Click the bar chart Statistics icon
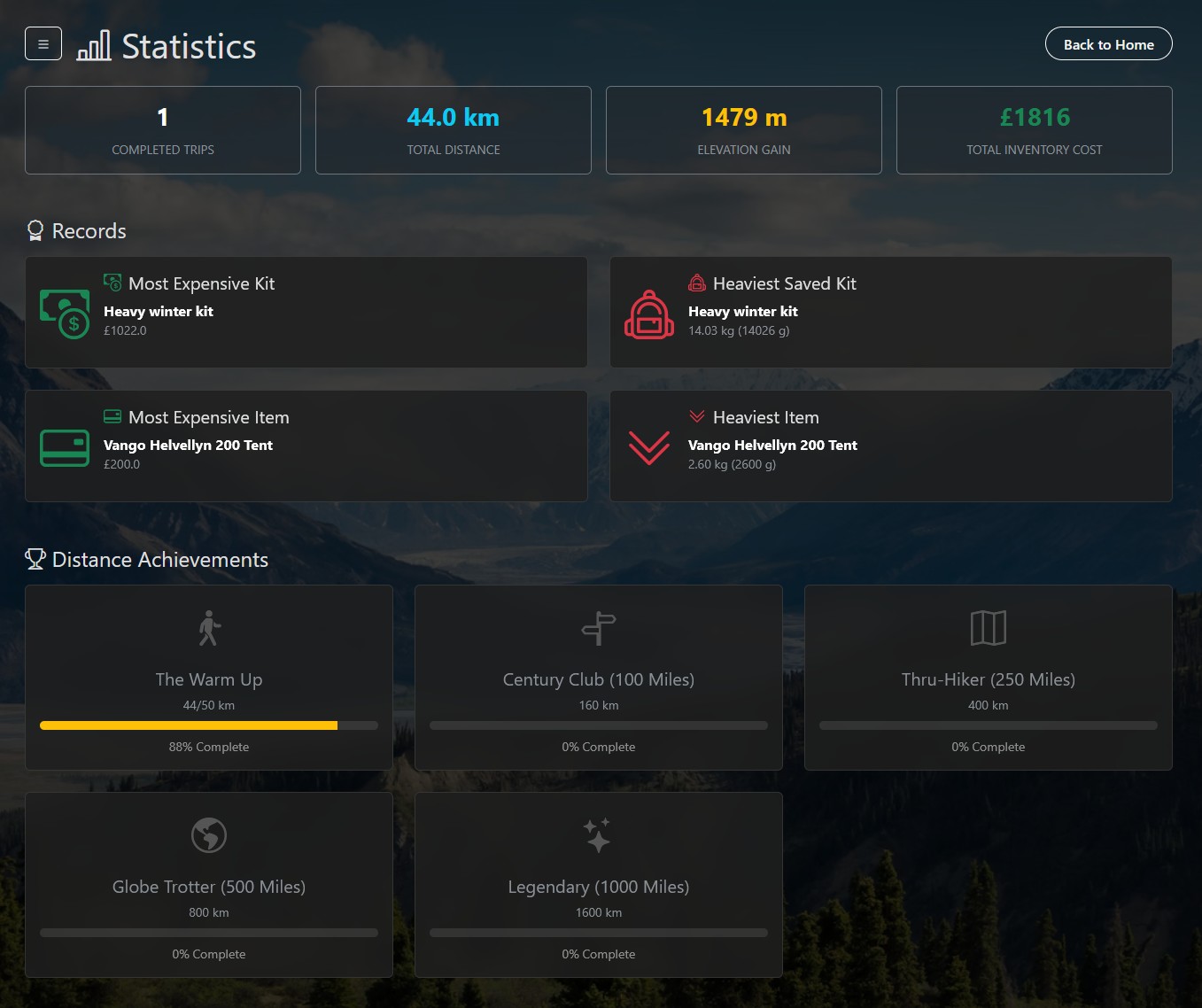Viewport: 1202px width, 1008px height. click(x=93, y=43)
